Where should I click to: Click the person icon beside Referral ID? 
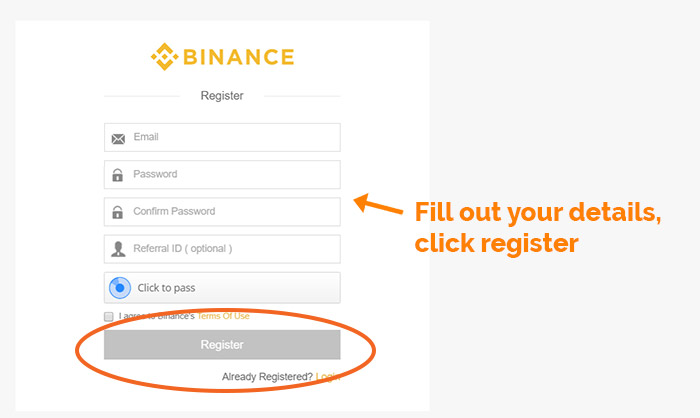tap(118, 249)
